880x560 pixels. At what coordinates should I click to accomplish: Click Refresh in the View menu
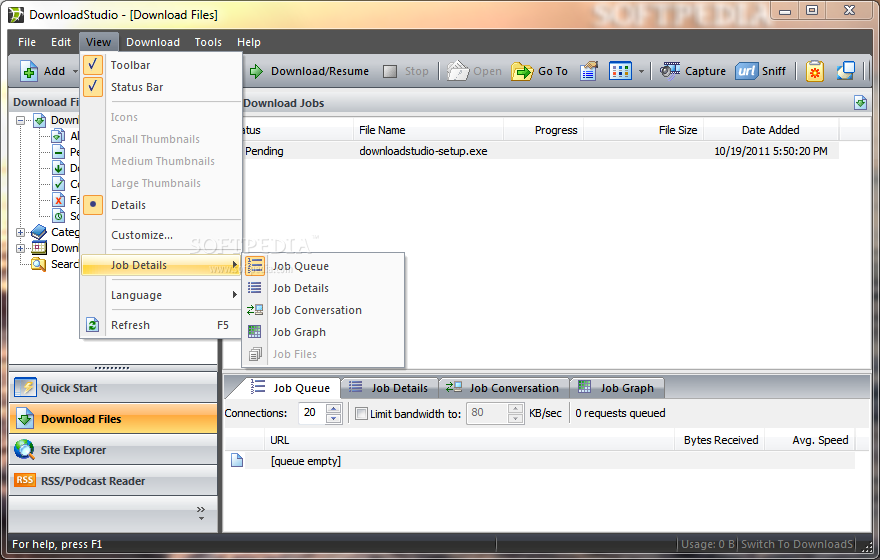(x=162, y=325)
